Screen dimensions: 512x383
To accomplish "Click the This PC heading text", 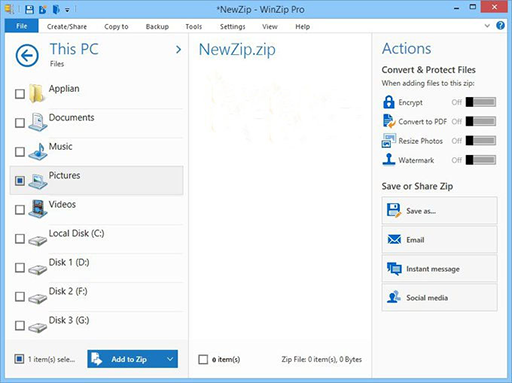I will 74,49.
